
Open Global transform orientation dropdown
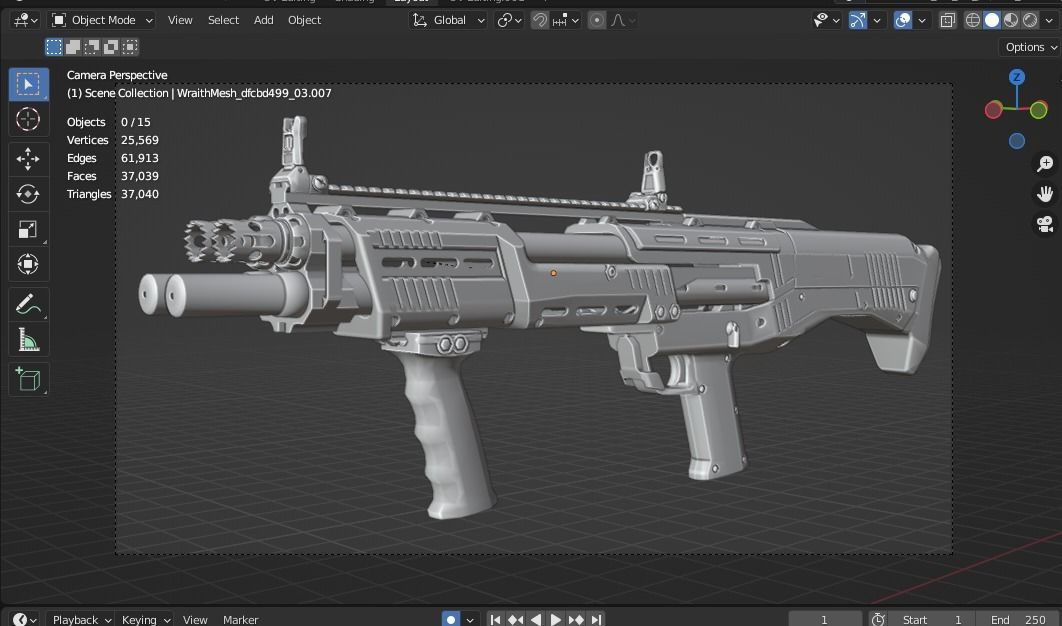tap(448, 20)
